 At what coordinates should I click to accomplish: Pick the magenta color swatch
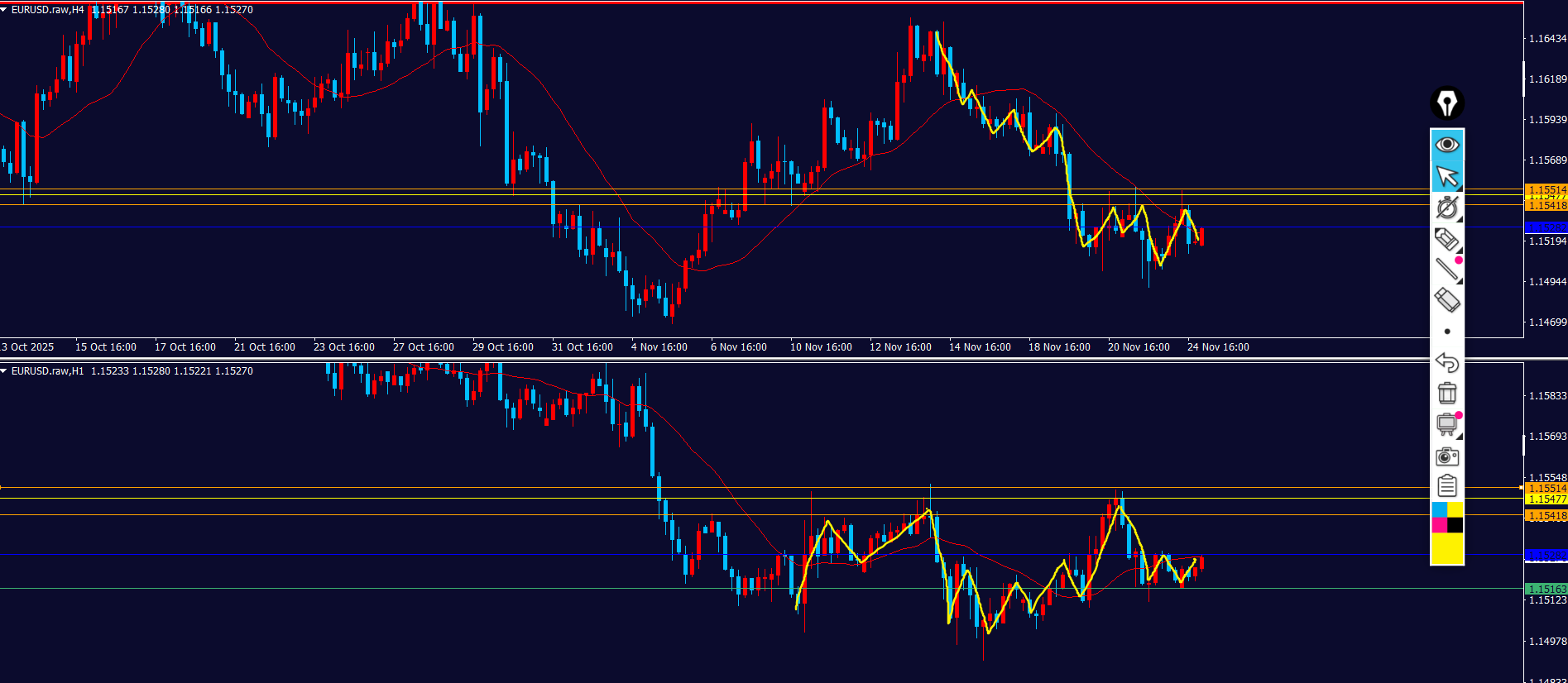coord(1440,525)
